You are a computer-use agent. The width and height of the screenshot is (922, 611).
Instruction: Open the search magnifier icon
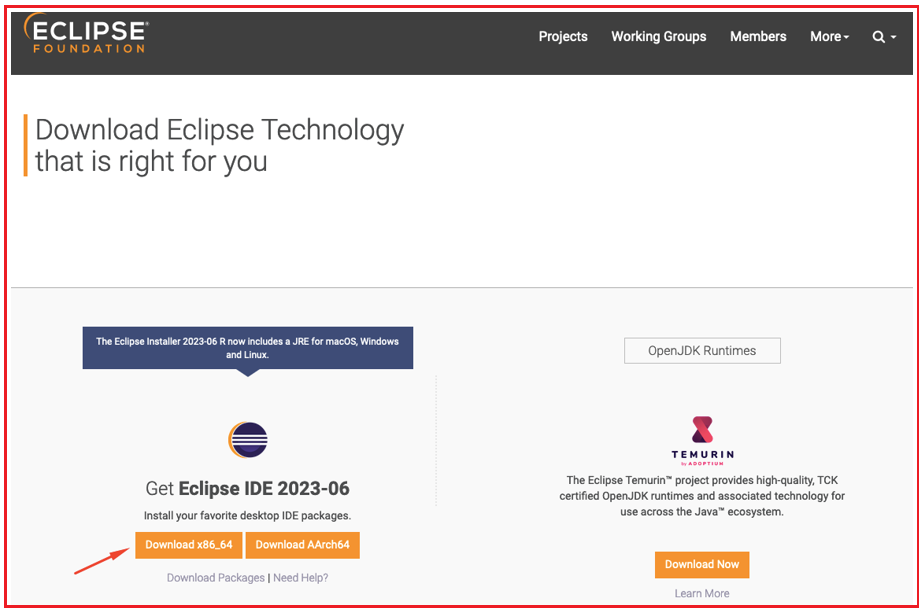[878, 37]
